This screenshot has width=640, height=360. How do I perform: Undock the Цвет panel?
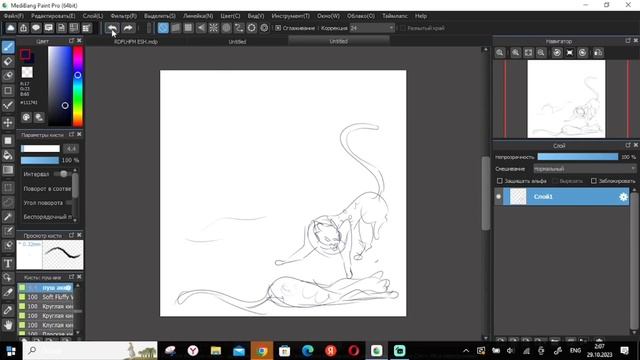tap(71, 41)
